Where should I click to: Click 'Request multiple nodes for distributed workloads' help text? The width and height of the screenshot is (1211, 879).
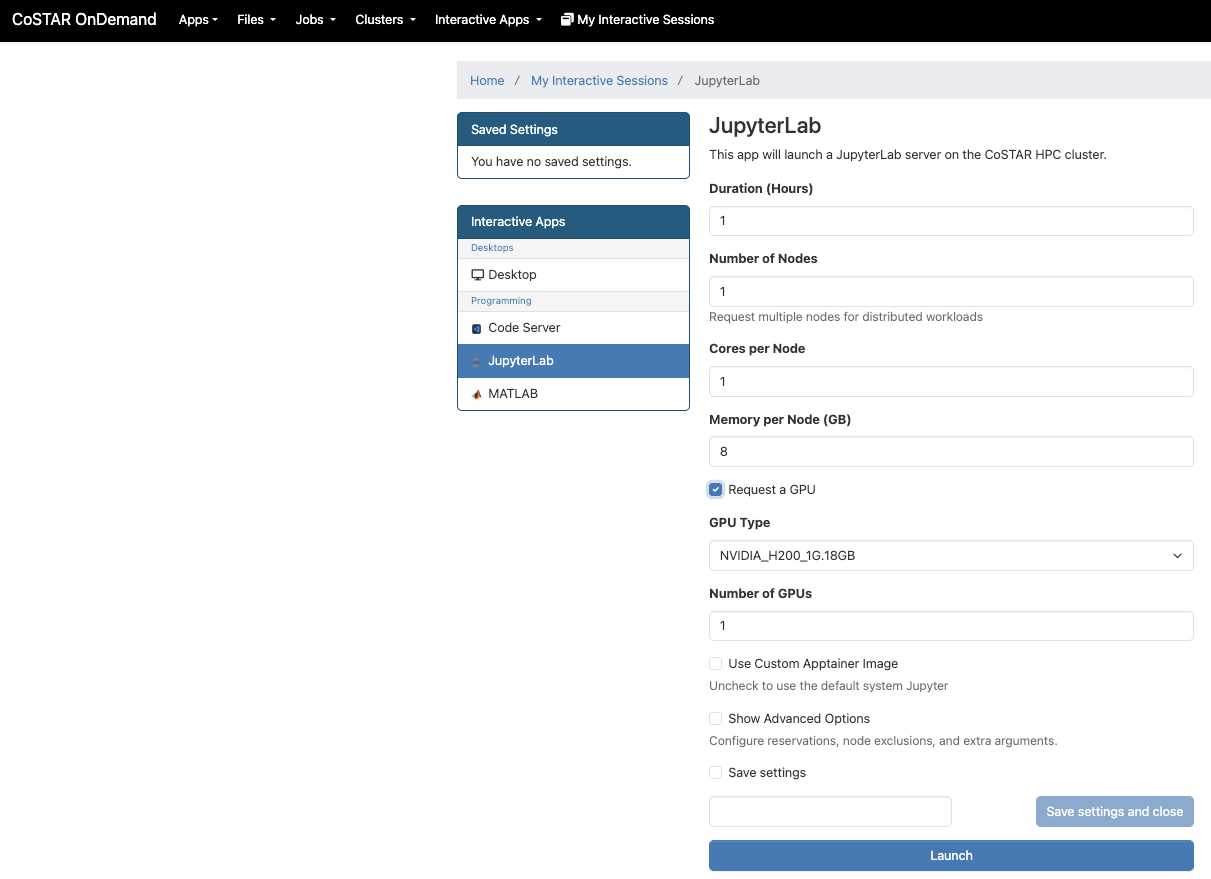(846, 317)
